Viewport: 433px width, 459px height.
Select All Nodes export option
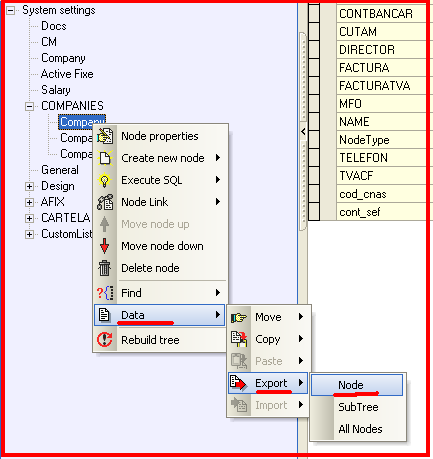(x=357, y=429)
